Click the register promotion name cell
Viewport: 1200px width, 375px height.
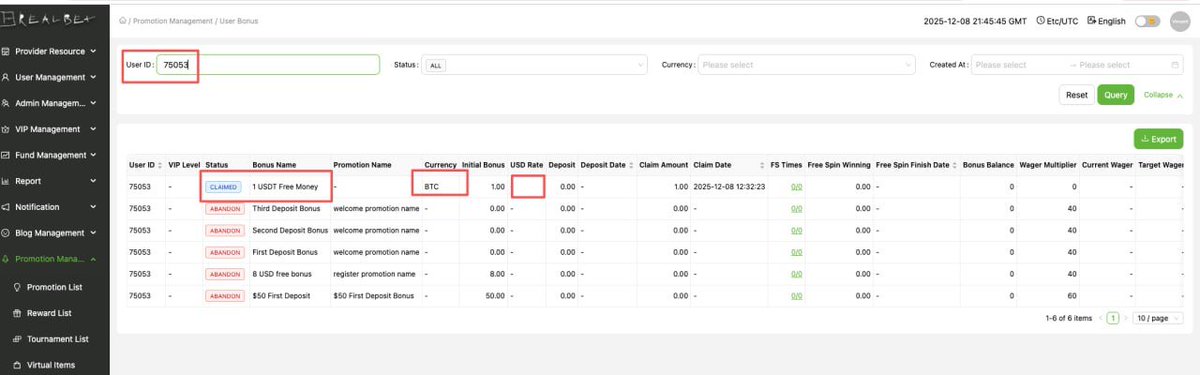pos(375,274)
